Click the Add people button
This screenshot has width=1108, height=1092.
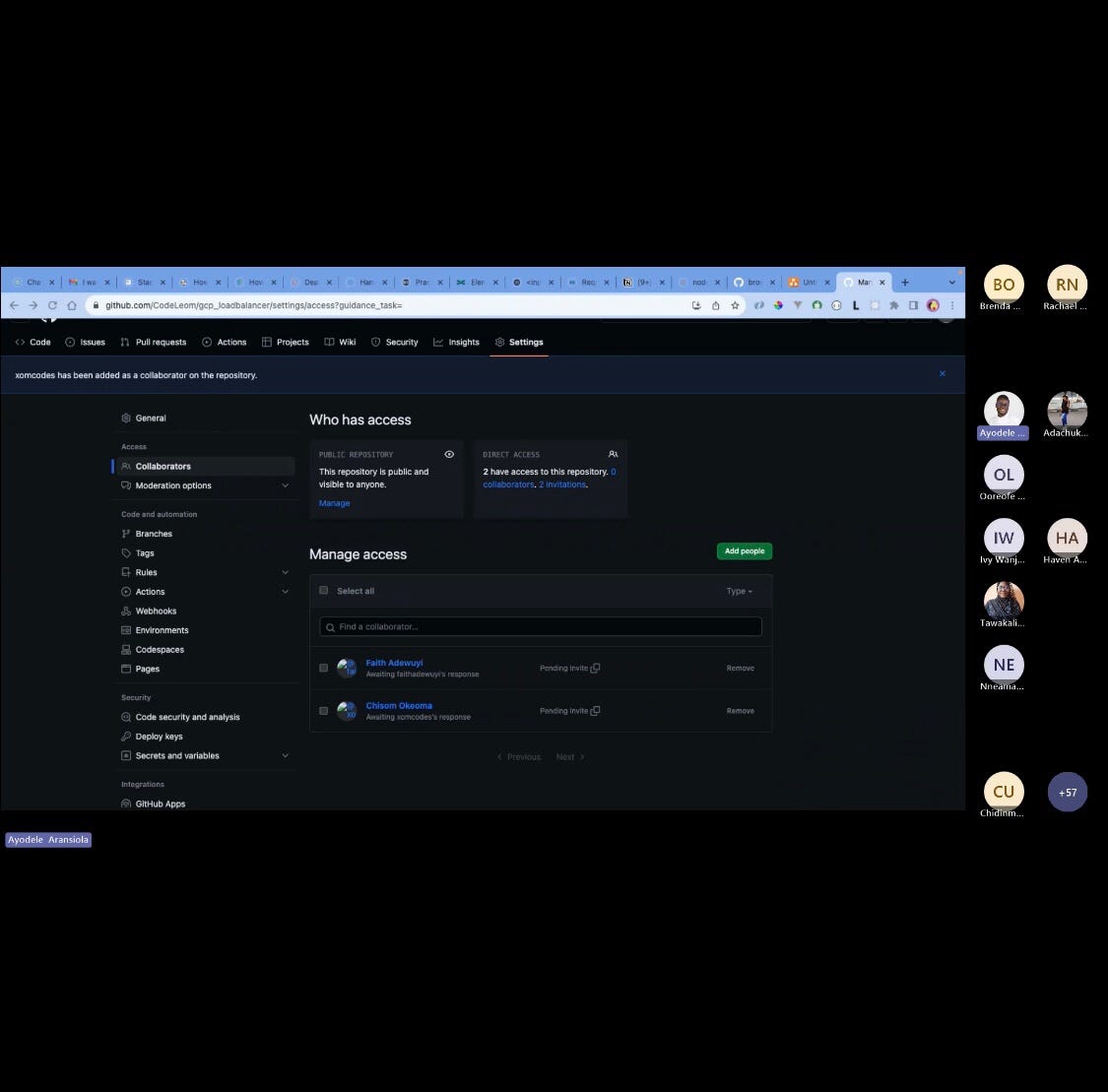coord(744,550)
